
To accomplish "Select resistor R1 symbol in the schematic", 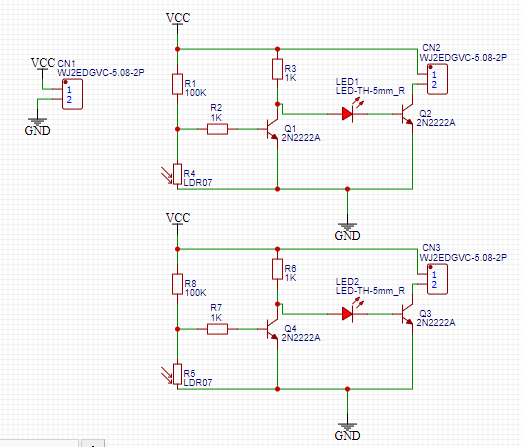I will click(177, 84).
